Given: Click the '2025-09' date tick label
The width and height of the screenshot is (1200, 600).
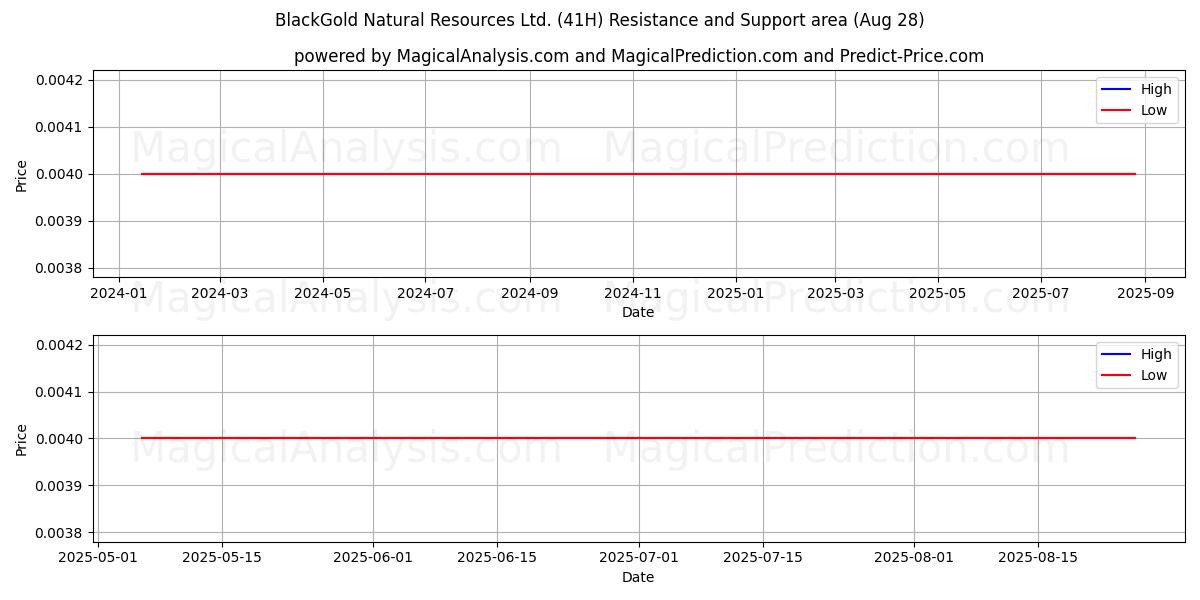Looking at the screenshot, I should click(x=1145, y=294).
